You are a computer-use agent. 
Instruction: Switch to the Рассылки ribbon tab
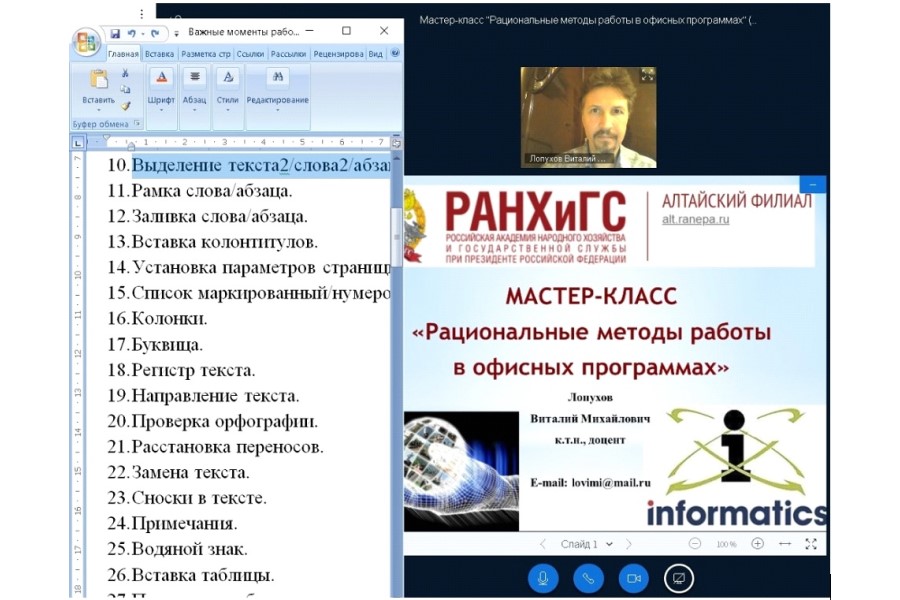pos(288,54)
